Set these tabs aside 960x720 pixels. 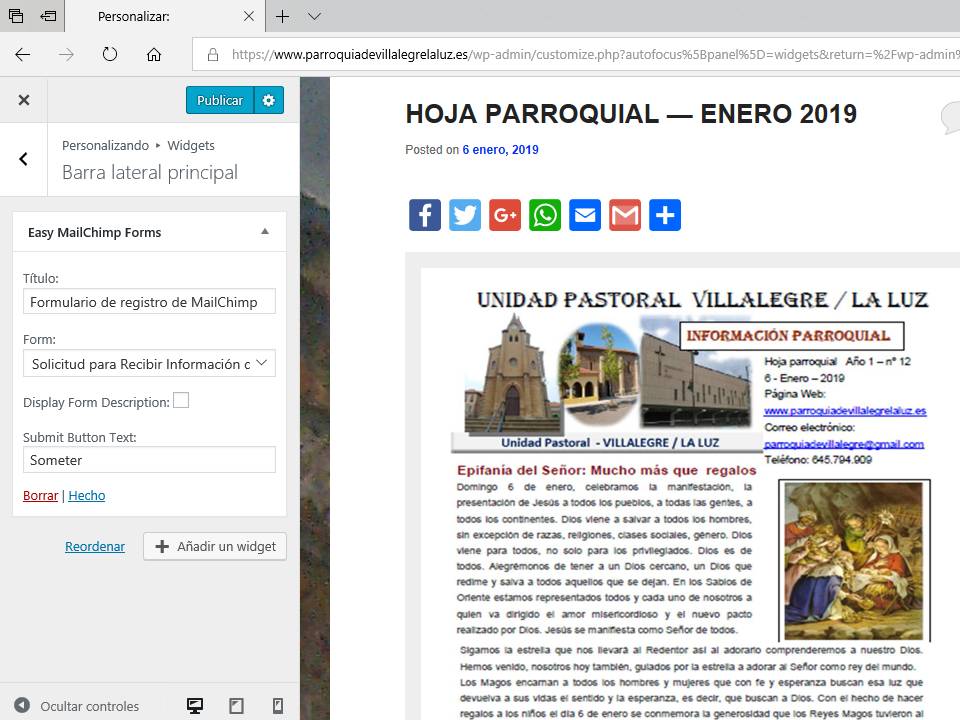pyautogui.click(x=48, y=16)
